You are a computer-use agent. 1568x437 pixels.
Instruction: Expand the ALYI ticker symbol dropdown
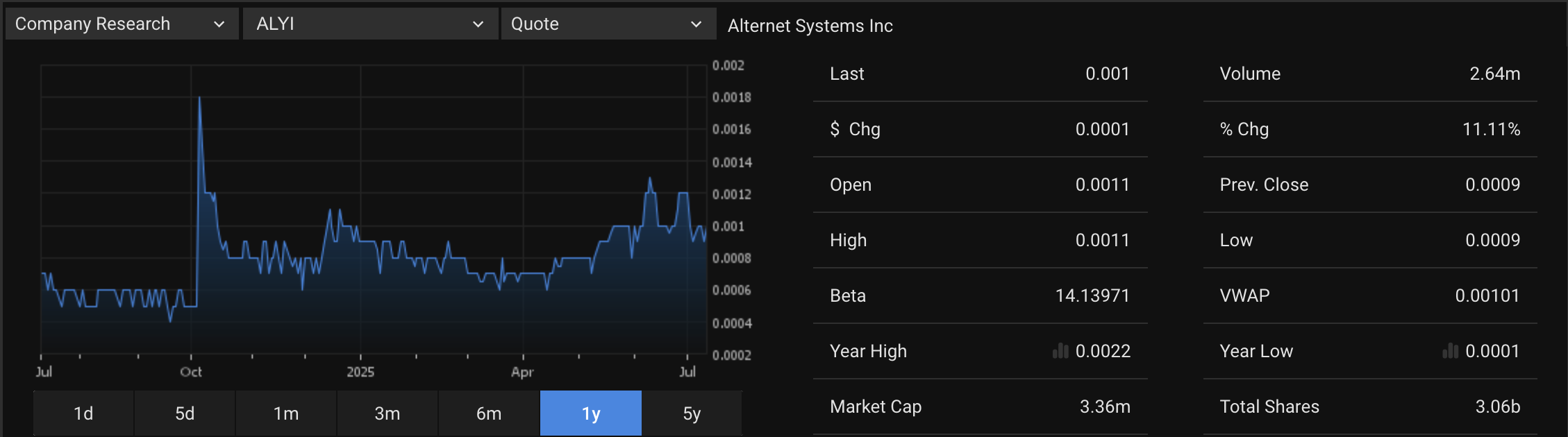click(369, 24)
